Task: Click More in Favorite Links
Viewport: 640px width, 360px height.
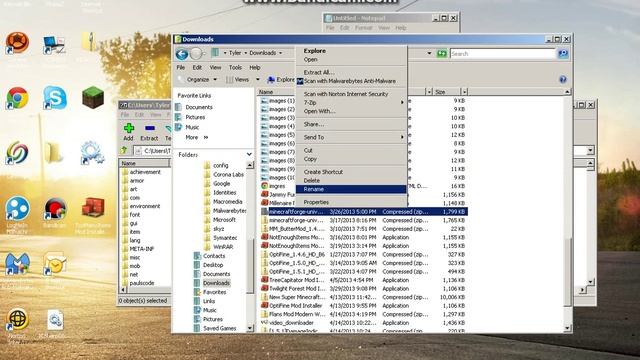Action: 196,138
